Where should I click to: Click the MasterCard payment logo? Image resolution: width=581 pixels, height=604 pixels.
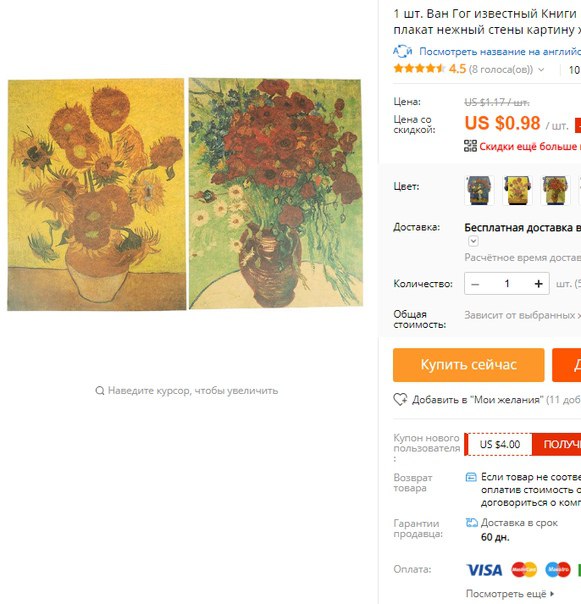tap(524, 570)
